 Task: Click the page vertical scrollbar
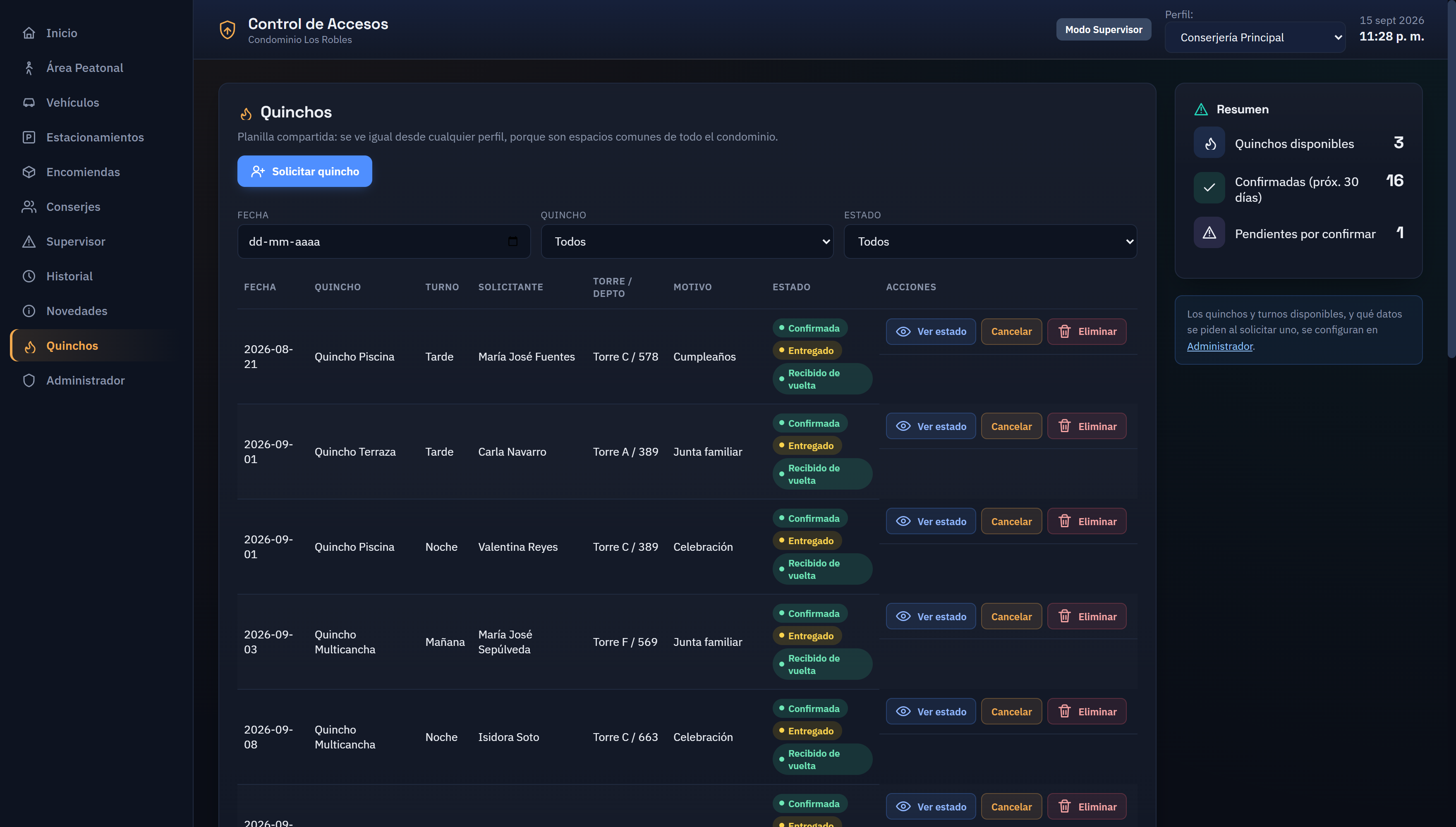pos(1451,179)
